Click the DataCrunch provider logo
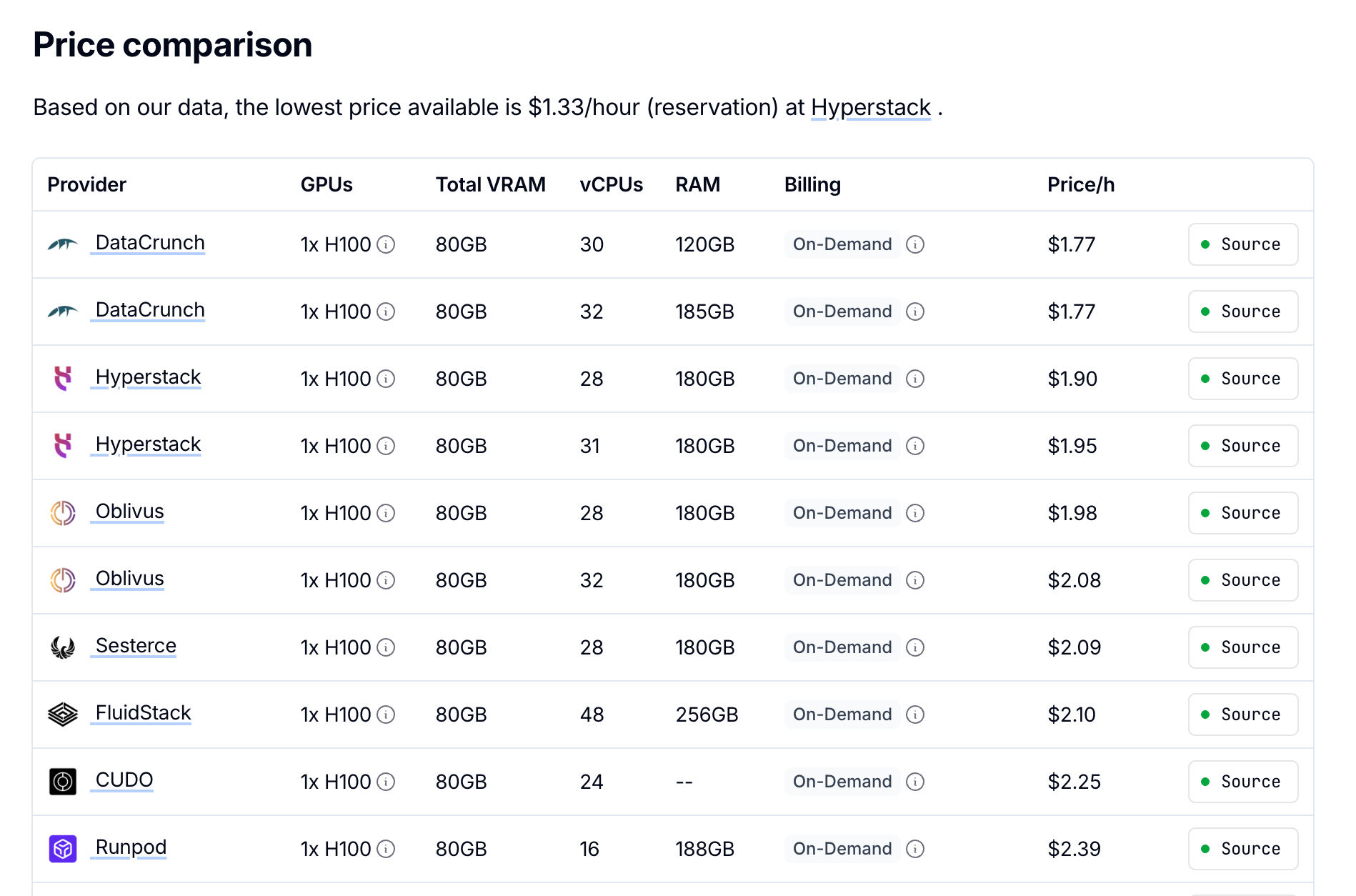 [63, 244]
